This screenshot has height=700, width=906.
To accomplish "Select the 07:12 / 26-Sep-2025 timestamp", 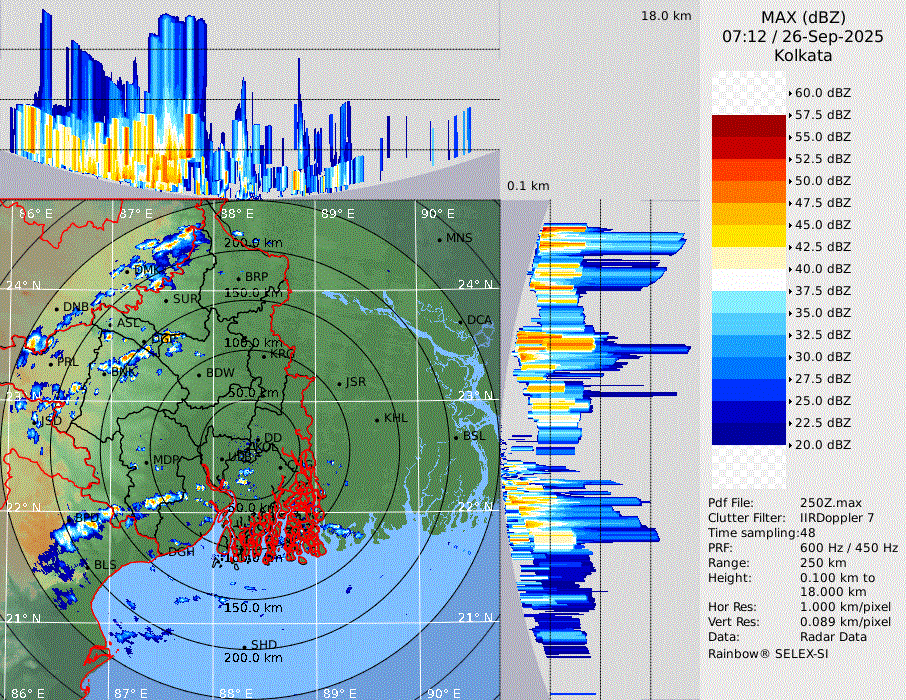I will pos(803,37).
